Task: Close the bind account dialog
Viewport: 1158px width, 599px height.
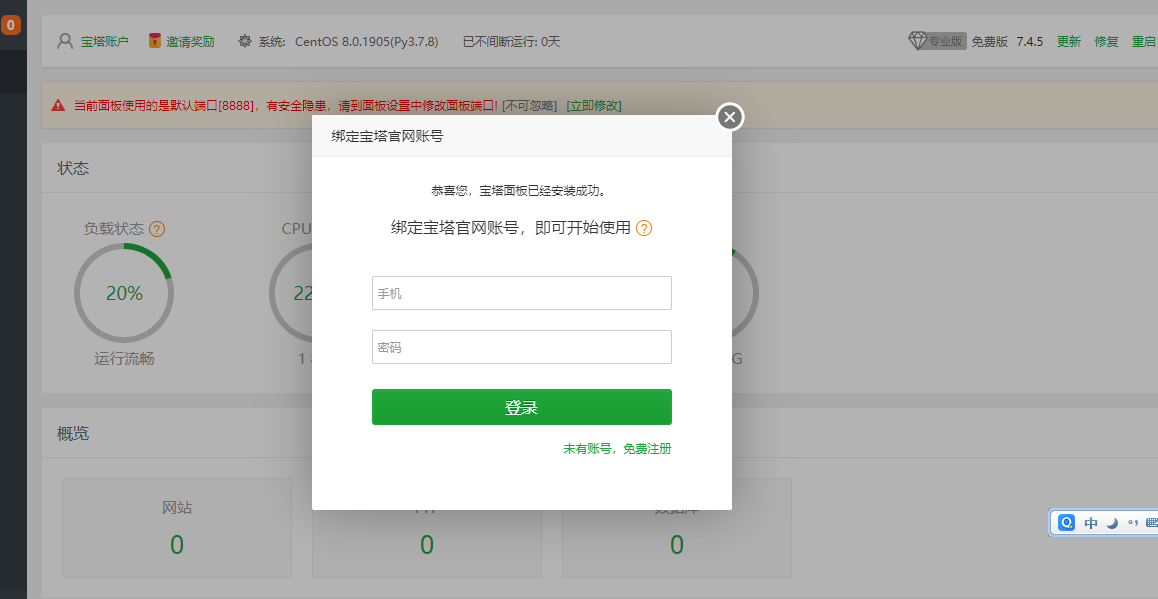Action: 730,117
